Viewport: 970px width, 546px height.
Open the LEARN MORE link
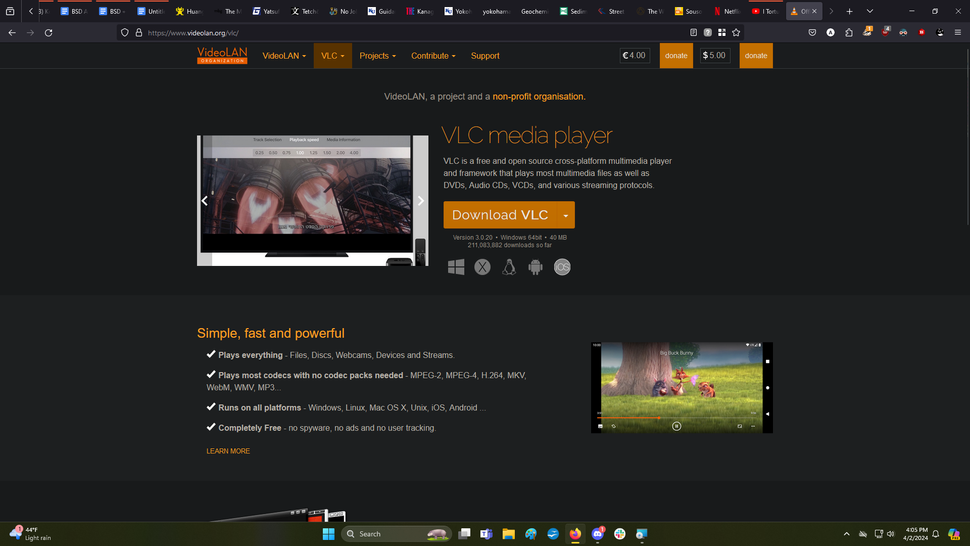(228, 451)
